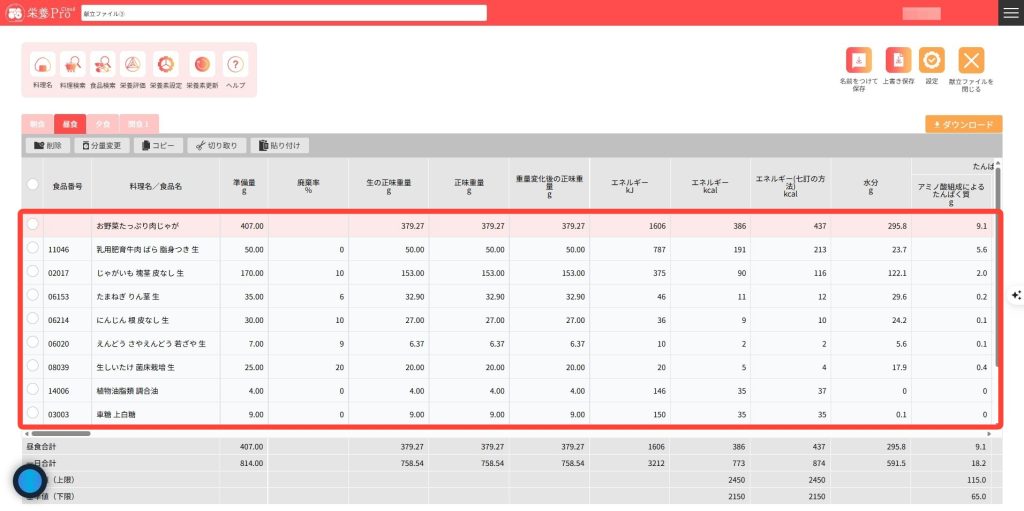Open the 料理名 (dish name) icon
Image resolution: width=1024 pixels, height=511 pixels.
pos(42,65)
